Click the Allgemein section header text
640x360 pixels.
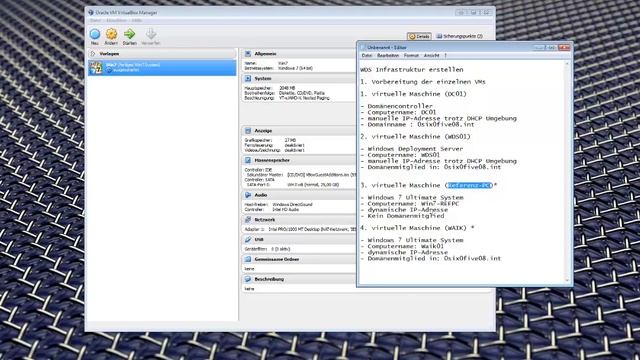click(x=265, y=54)
